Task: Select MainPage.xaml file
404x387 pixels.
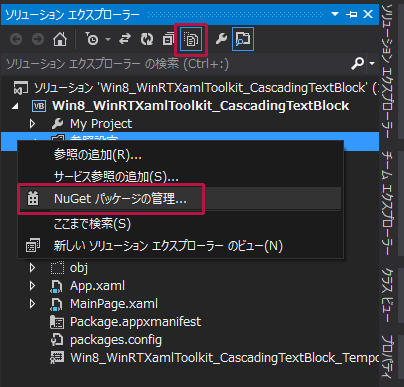Action: (114, 304)
